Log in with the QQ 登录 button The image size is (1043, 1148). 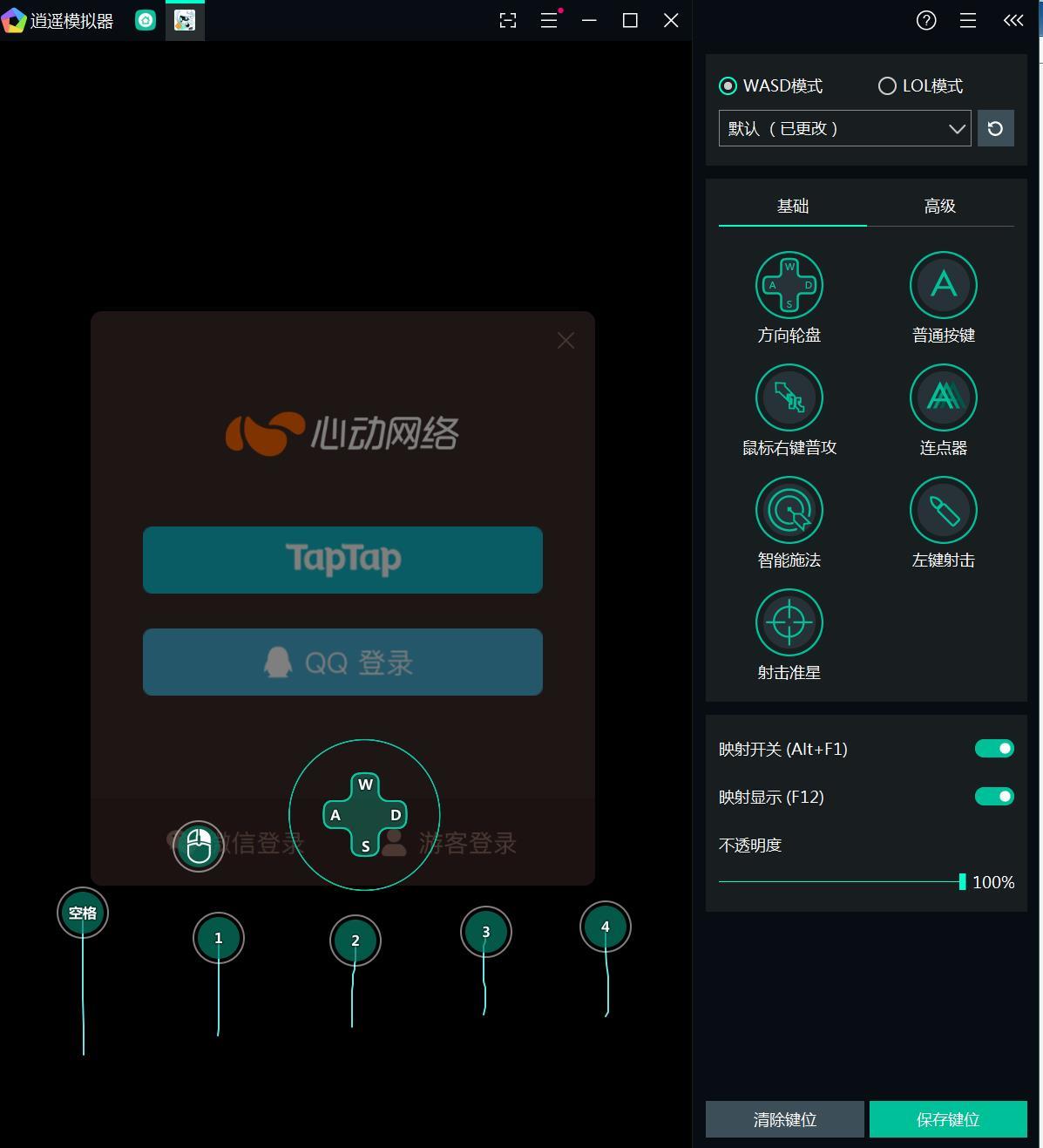point(342,662)
